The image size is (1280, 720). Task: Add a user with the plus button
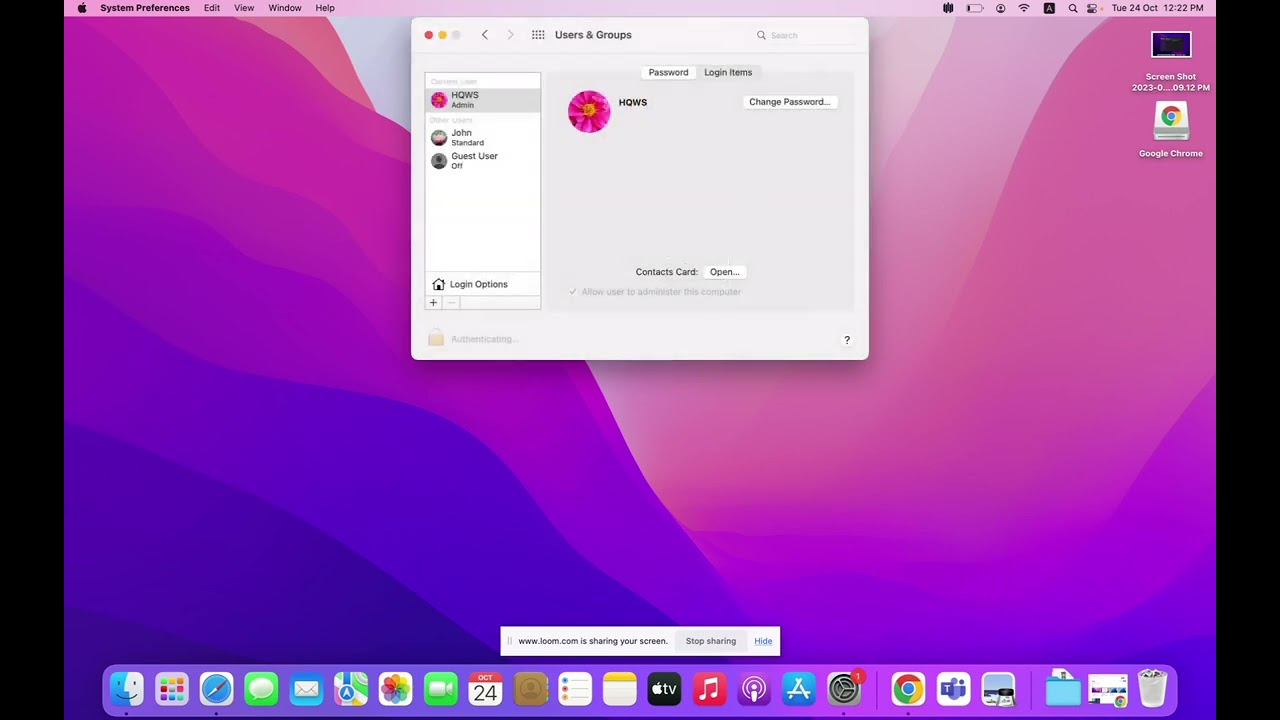click(x=433, y=303)
